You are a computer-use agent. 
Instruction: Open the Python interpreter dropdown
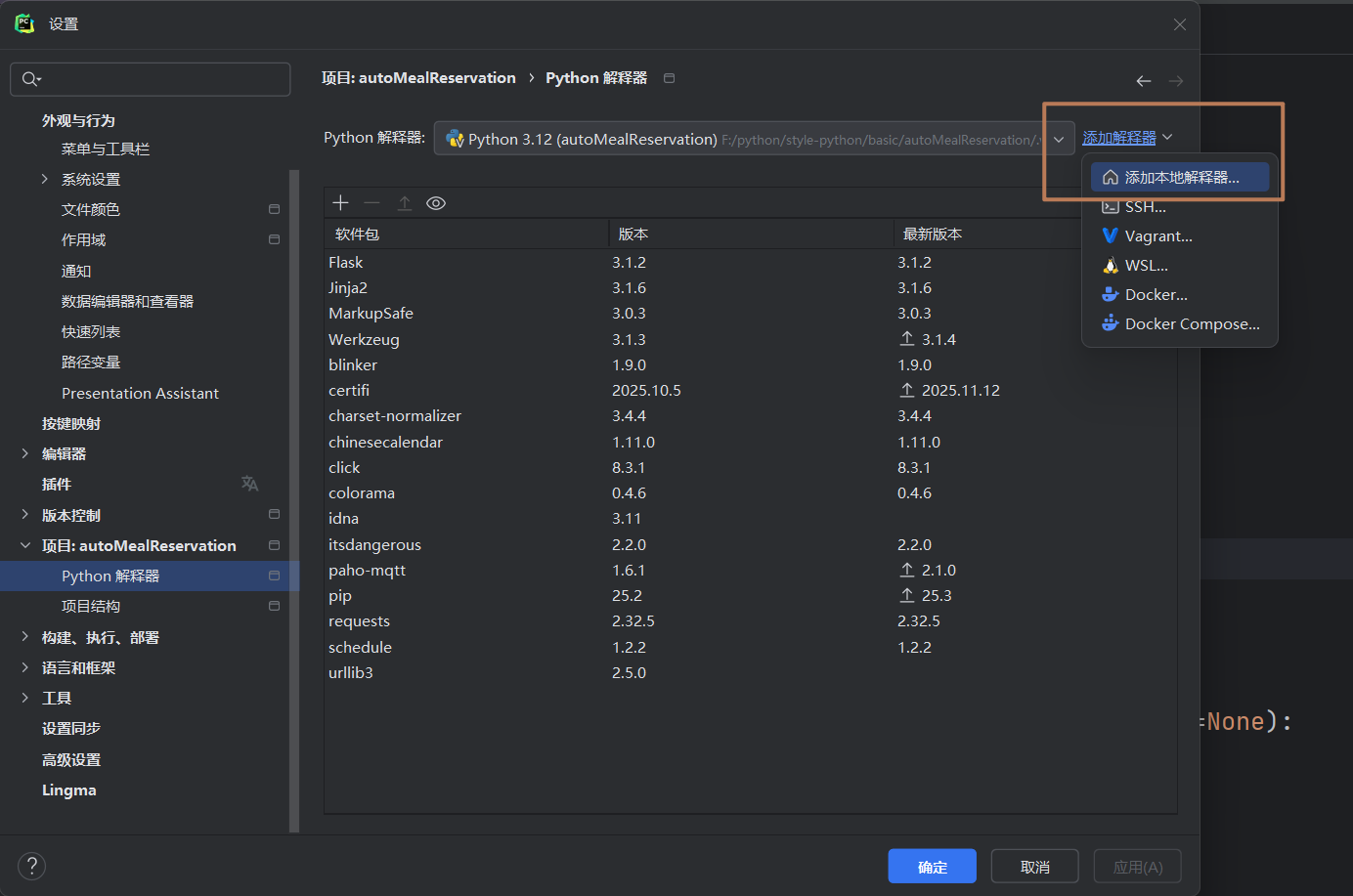tap(1059, 139)
